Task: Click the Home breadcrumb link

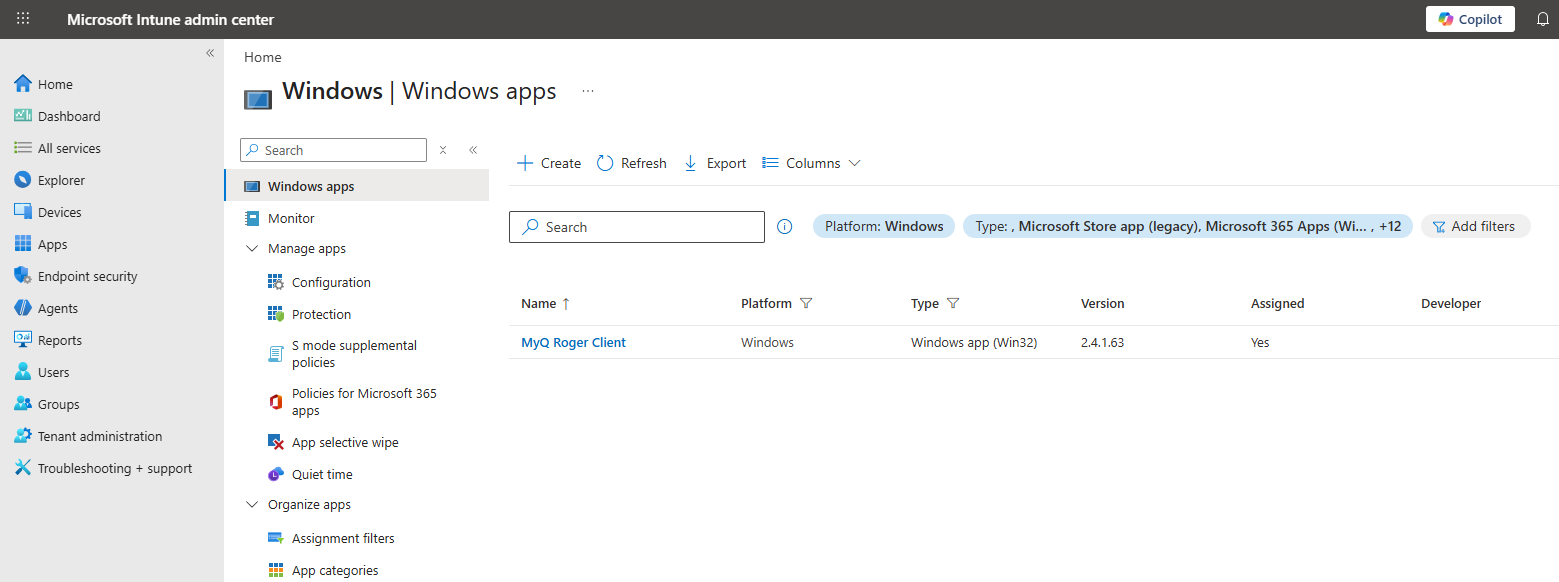Action: pyautogui.click(x=263, y=57)
